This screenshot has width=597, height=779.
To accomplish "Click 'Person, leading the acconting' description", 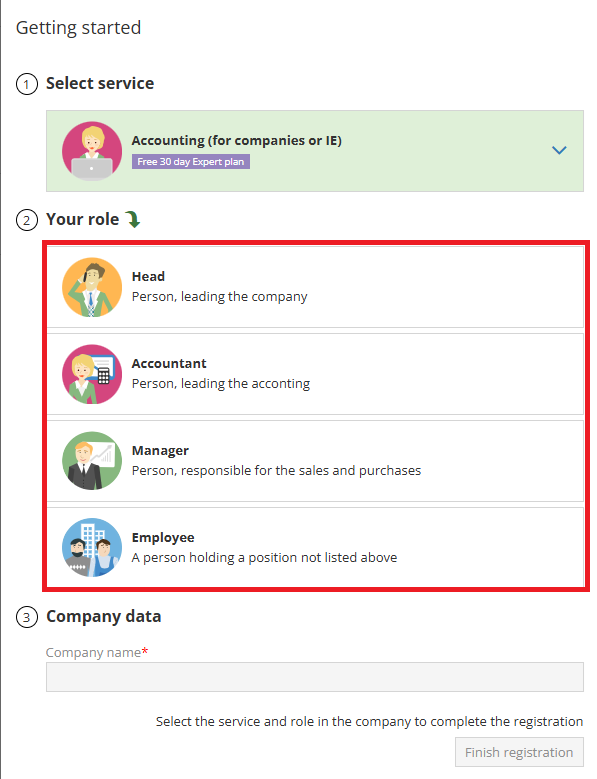I will click(x=221, y=384).
